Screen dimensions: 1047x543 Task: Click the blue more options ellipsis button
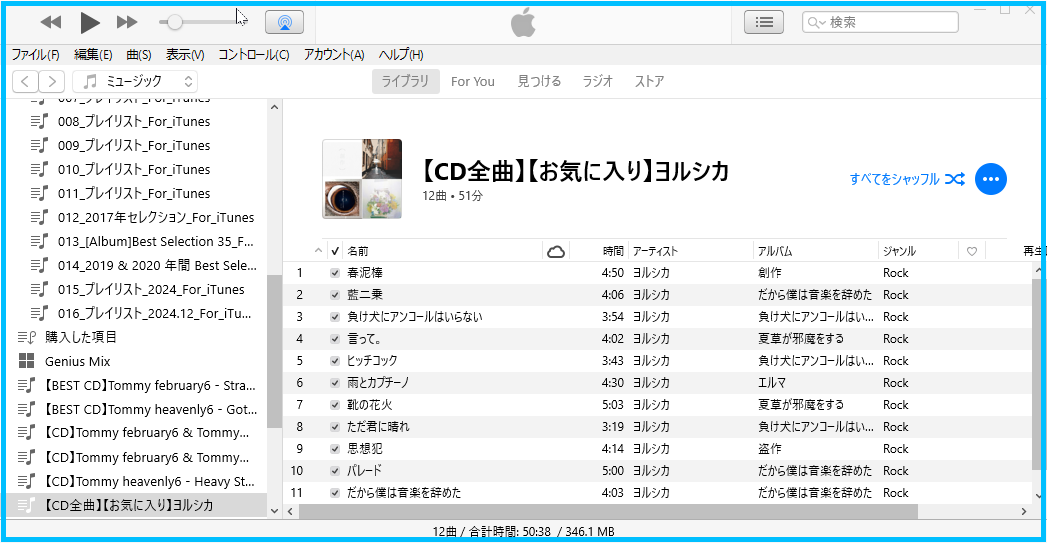[990, 179]
